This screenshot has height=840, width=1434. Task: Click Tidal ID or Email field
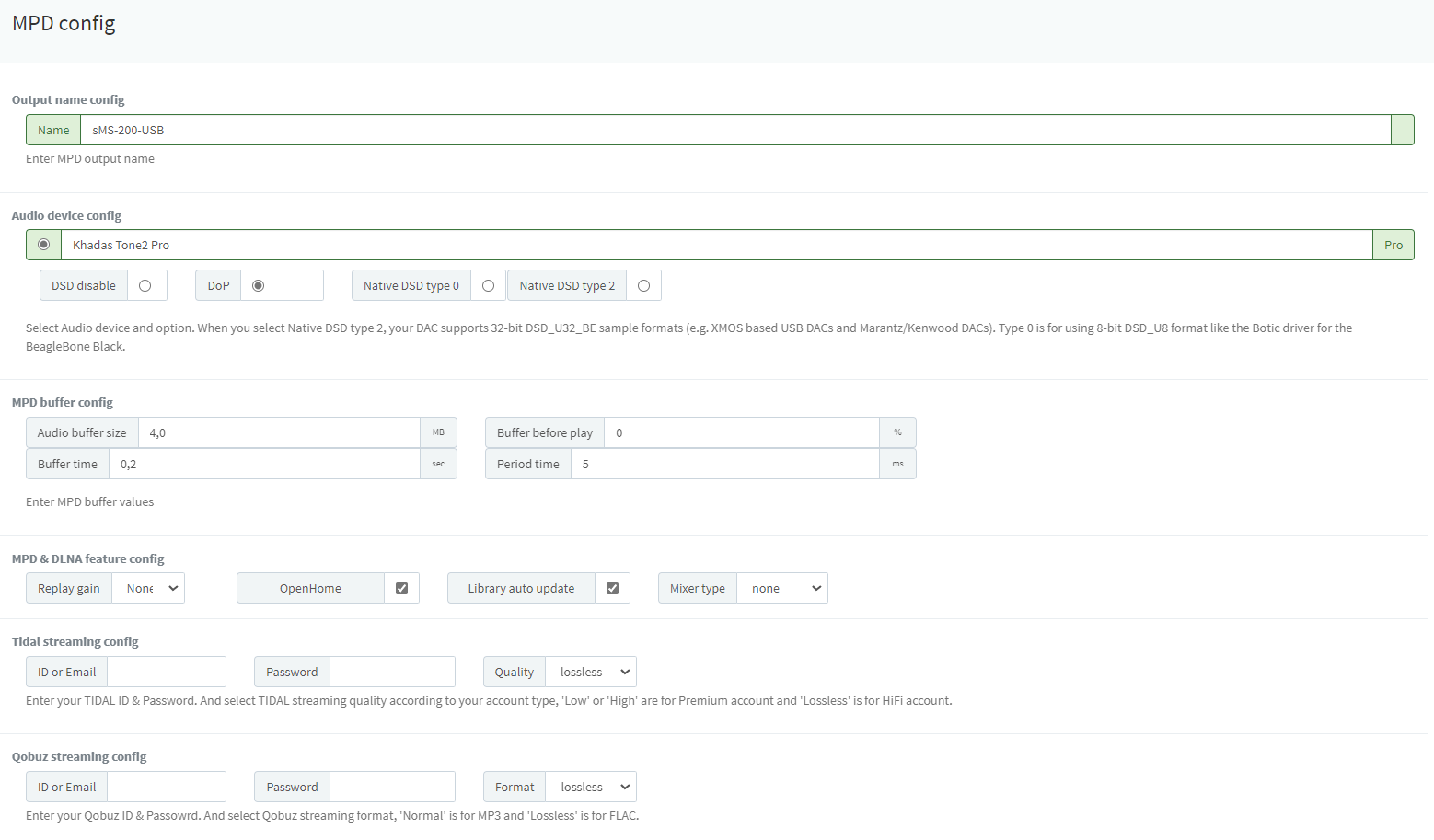tap(167, 673)
